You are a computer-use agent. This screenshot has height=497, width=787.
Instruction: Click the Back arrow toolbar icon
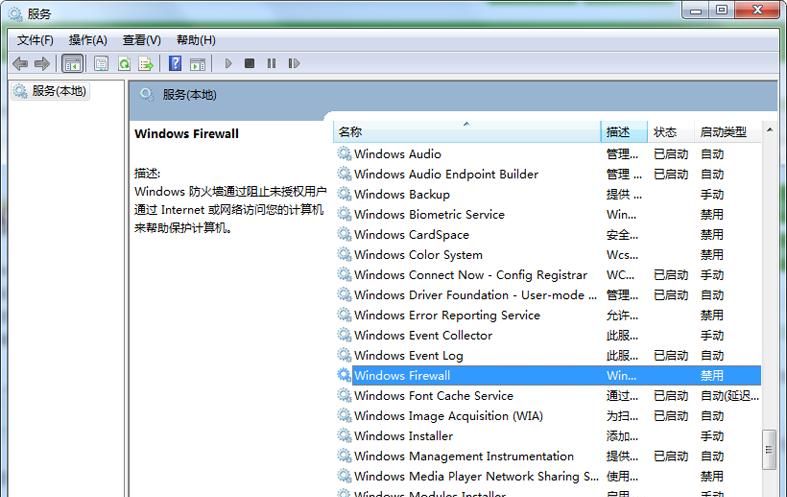pos(20,64)
